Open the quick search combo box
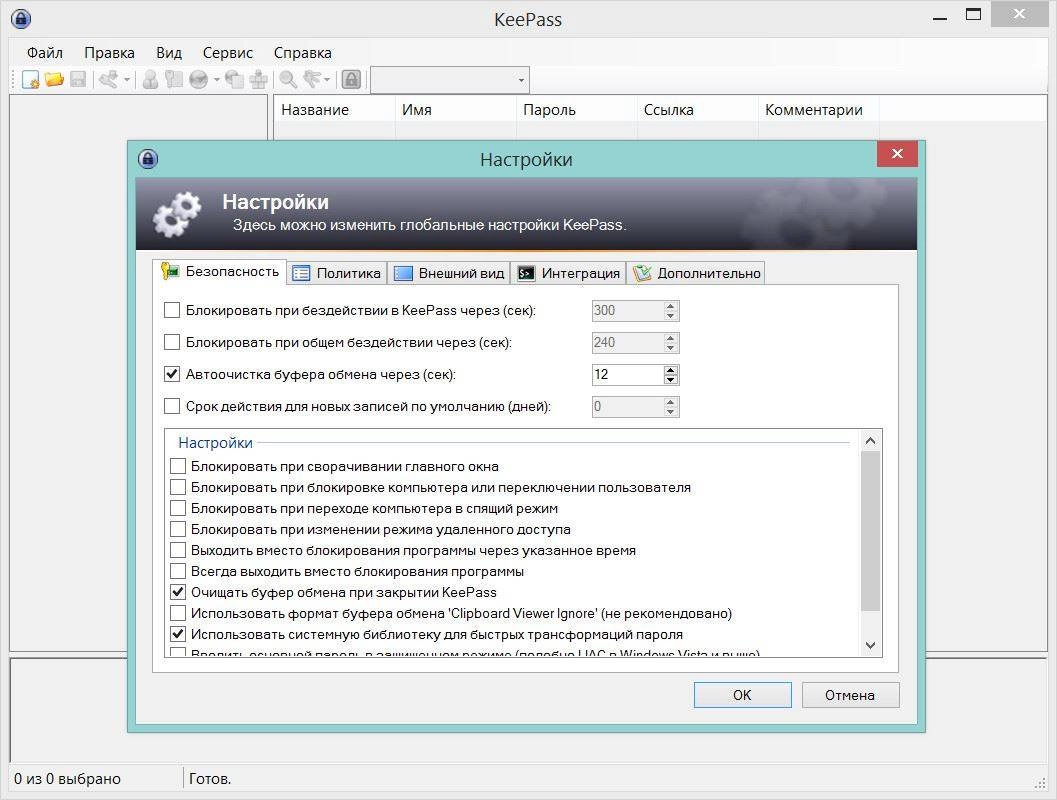Screen dimensions: 1057x800 coord(450,80)
